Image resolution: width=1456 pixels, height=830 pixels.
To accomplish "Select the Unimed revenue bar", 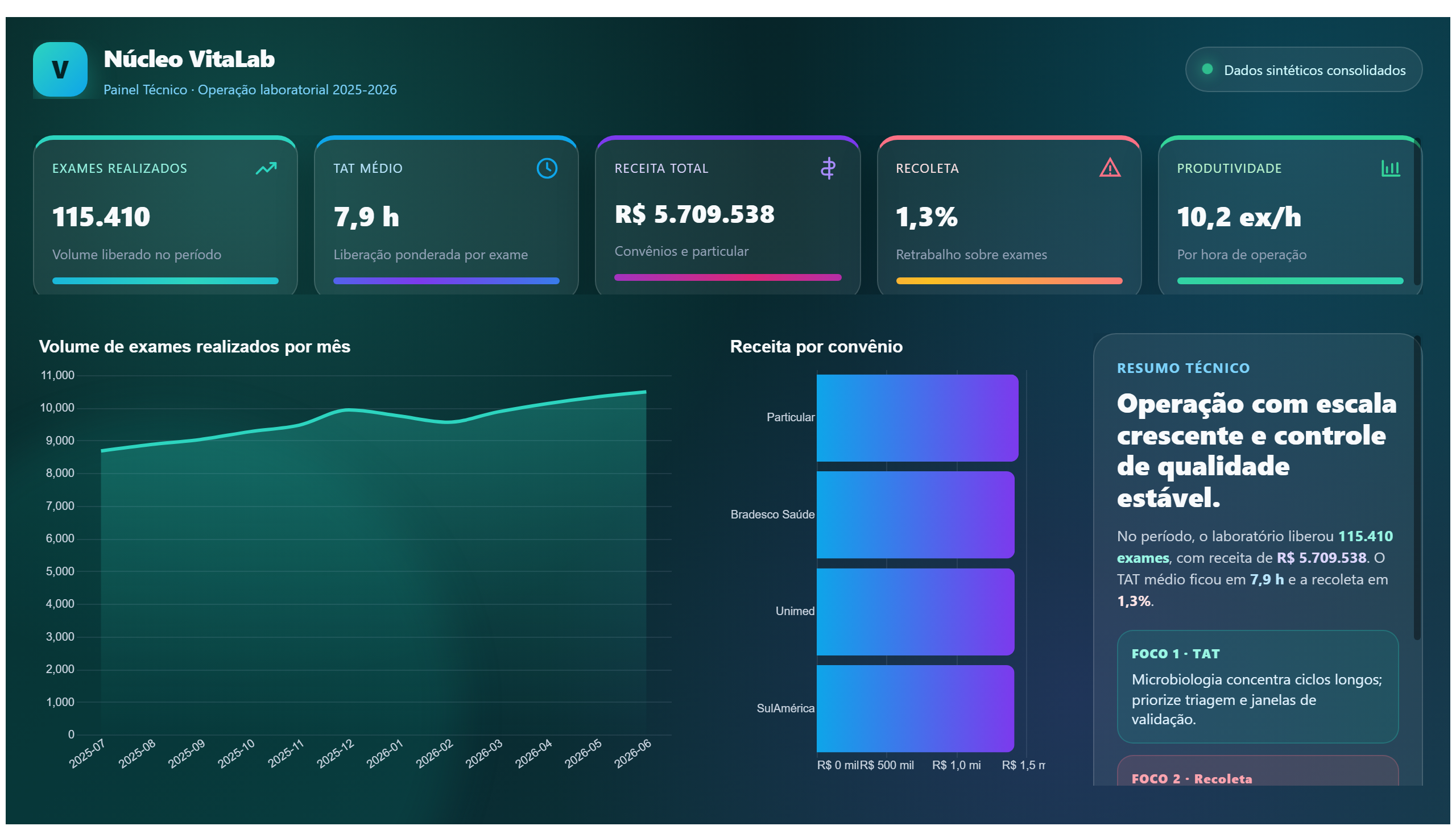I will pos(915,612).
